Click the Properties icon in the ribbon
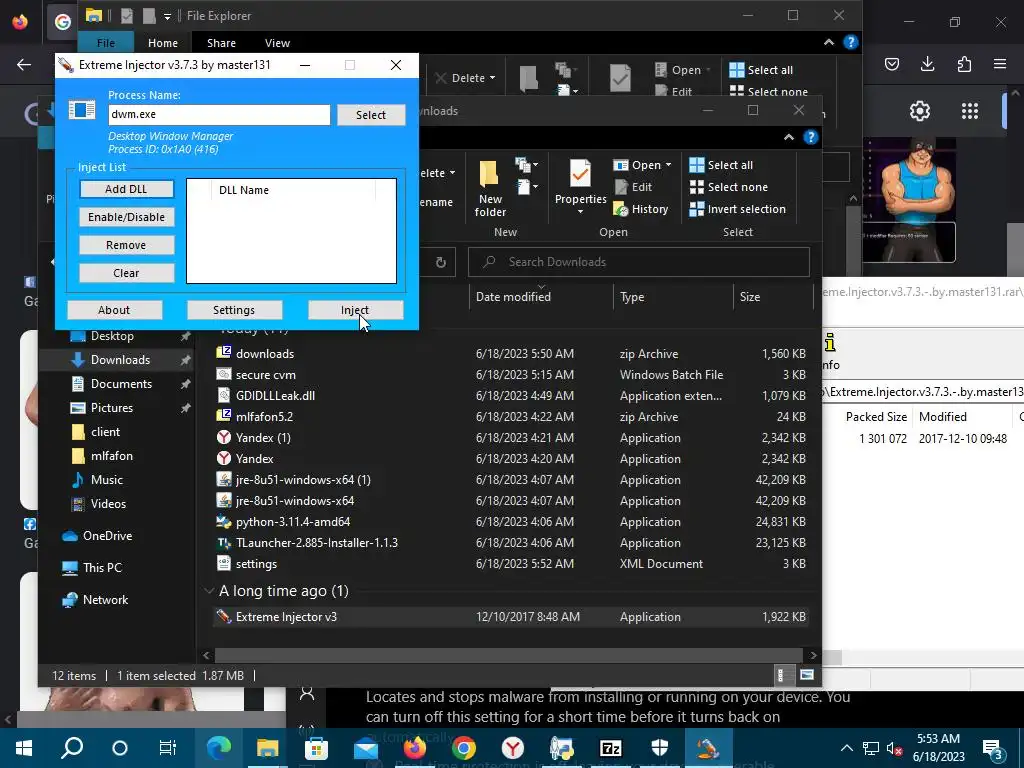1024x768 pixels. tap(580, 176)
